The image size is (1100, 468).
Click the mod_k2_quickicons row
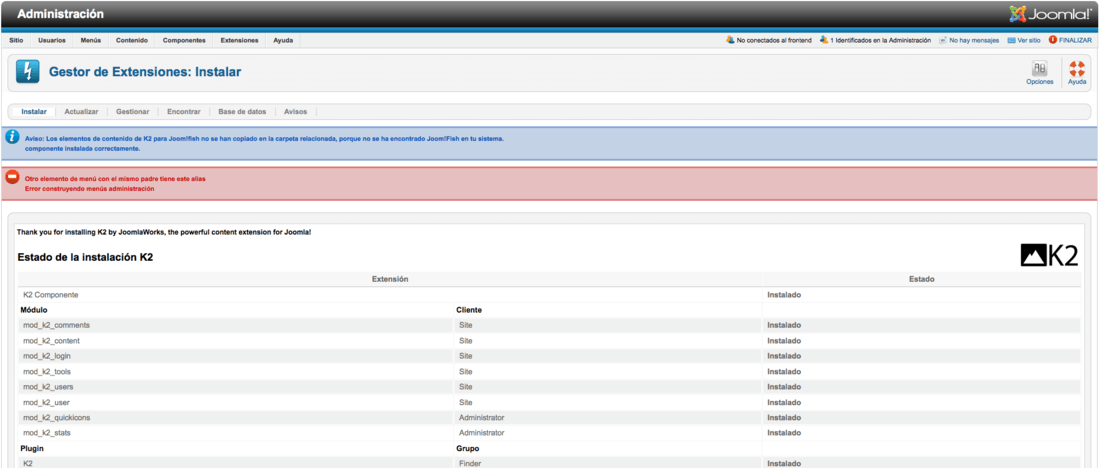point(549,417)
